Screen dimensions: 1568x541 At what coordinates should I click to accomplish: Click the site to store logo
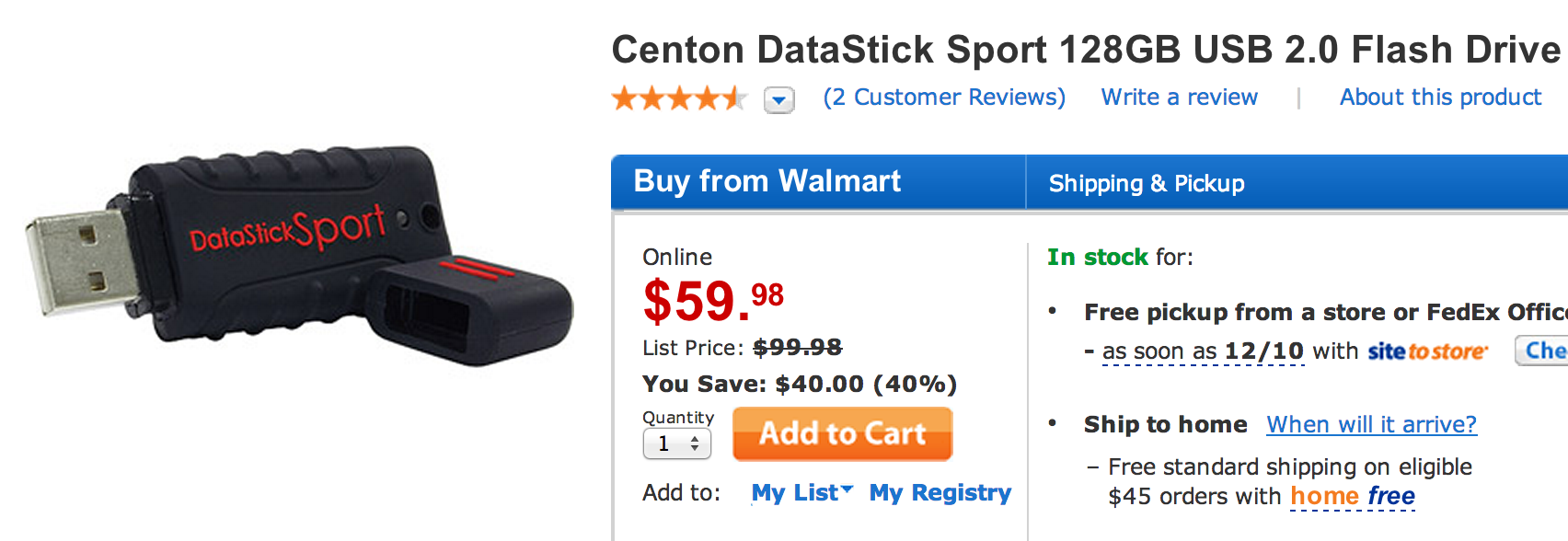pos(1427,351)
